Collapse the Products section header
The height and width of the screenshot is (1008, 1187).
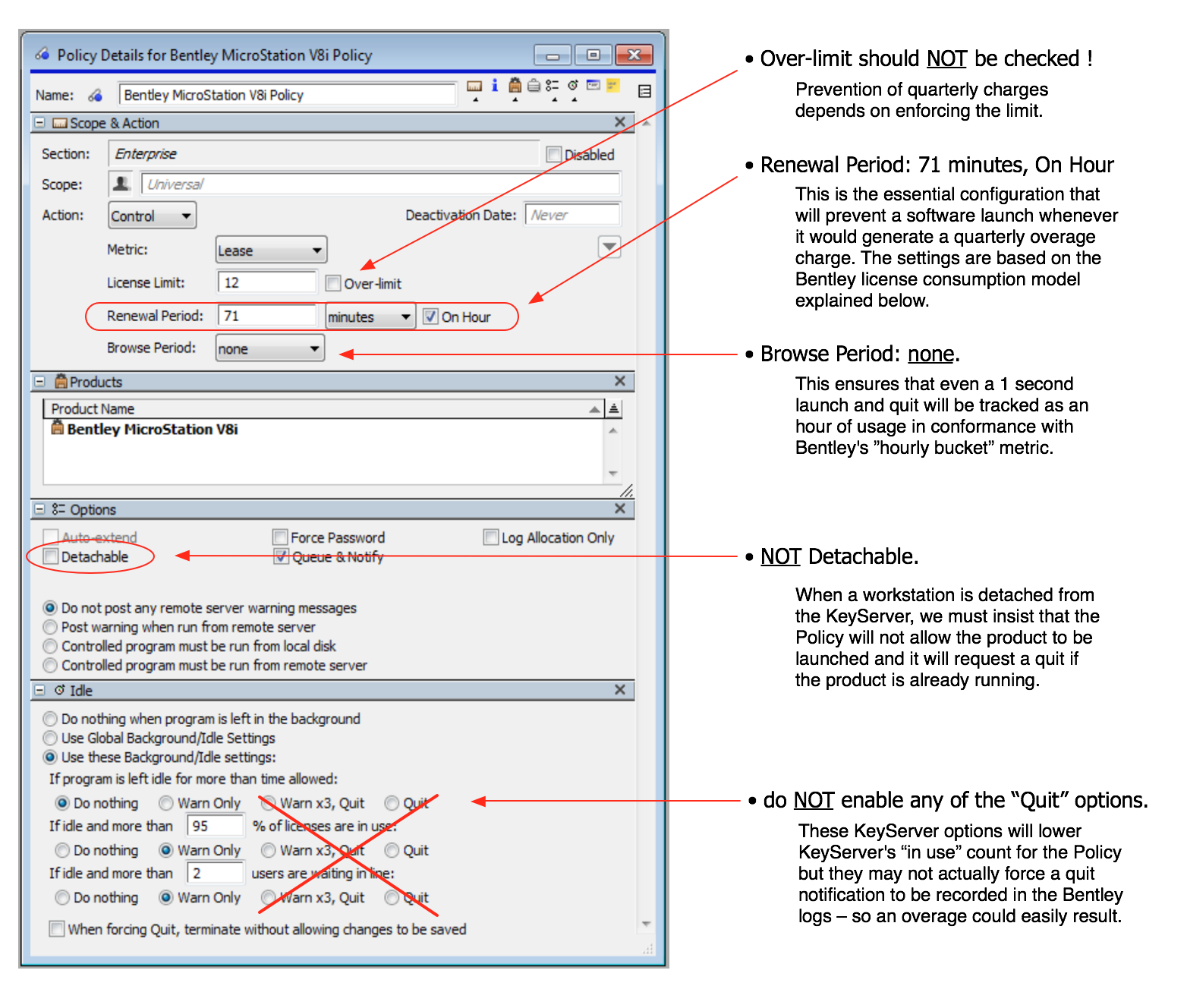coord(40,382)
